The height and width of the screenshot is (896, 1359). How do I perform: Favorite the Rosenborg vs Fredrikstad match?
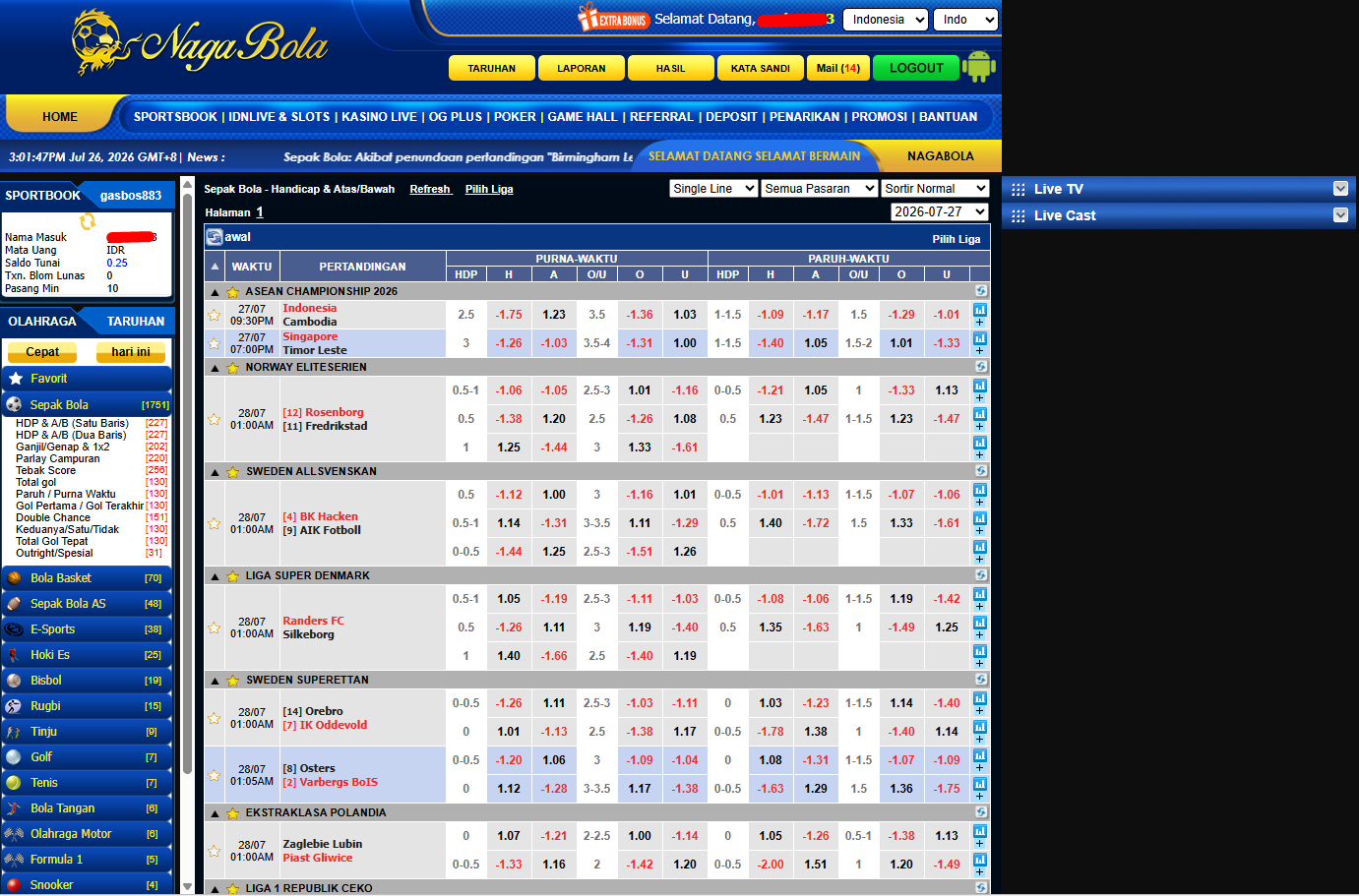pyautogui.click(x=214, y=419)
